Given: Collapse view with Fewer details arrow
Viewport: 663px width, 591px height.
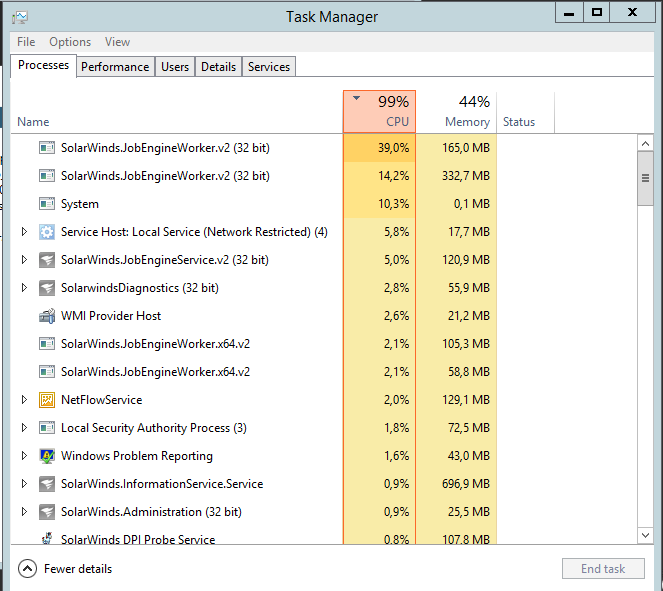Looking at the screenshot, I should click(27, 569).
